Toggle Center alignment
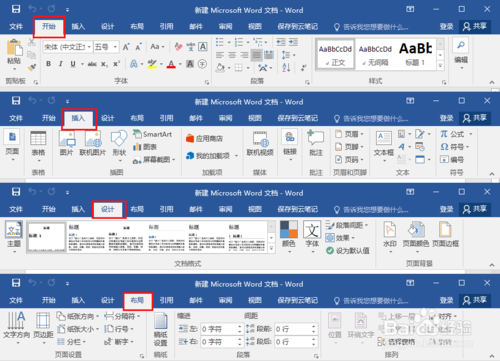Image resolution: width=500 pixels, height=361 pixels. point(232,55)
